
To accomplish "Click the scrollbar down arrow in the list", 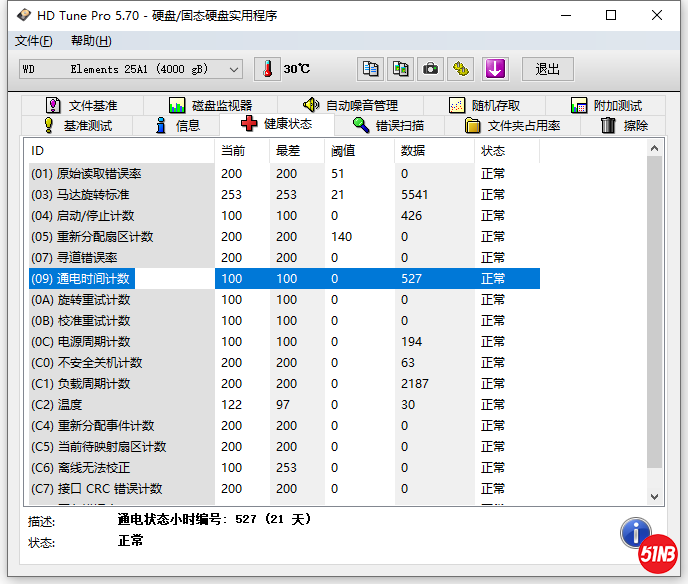I will [655, 496].
